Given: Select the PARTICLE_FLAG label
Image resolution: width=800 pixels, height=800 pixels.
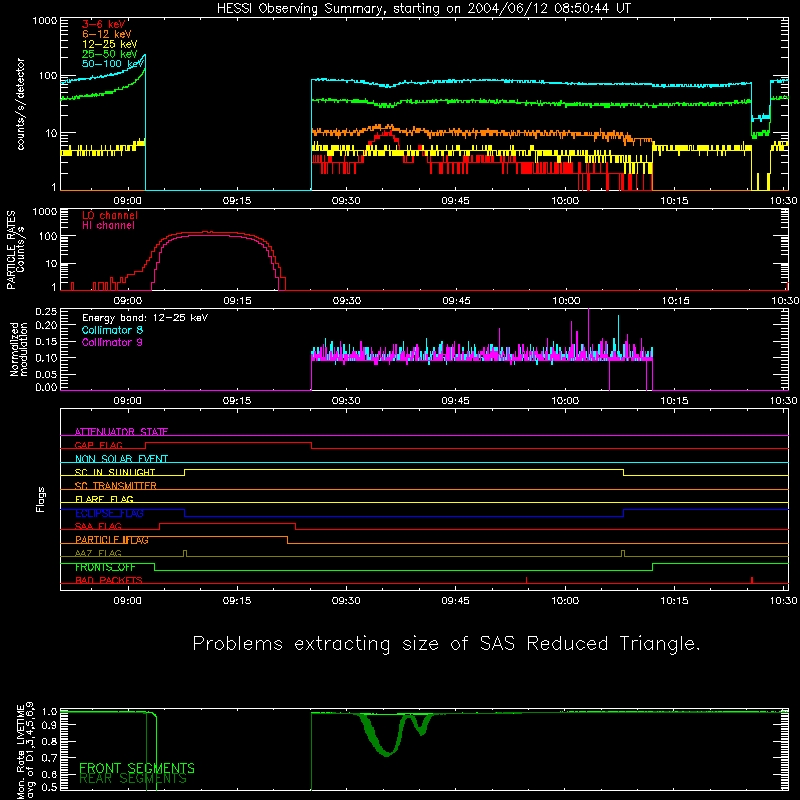Looking at the screenshot, I should (112, 540).
